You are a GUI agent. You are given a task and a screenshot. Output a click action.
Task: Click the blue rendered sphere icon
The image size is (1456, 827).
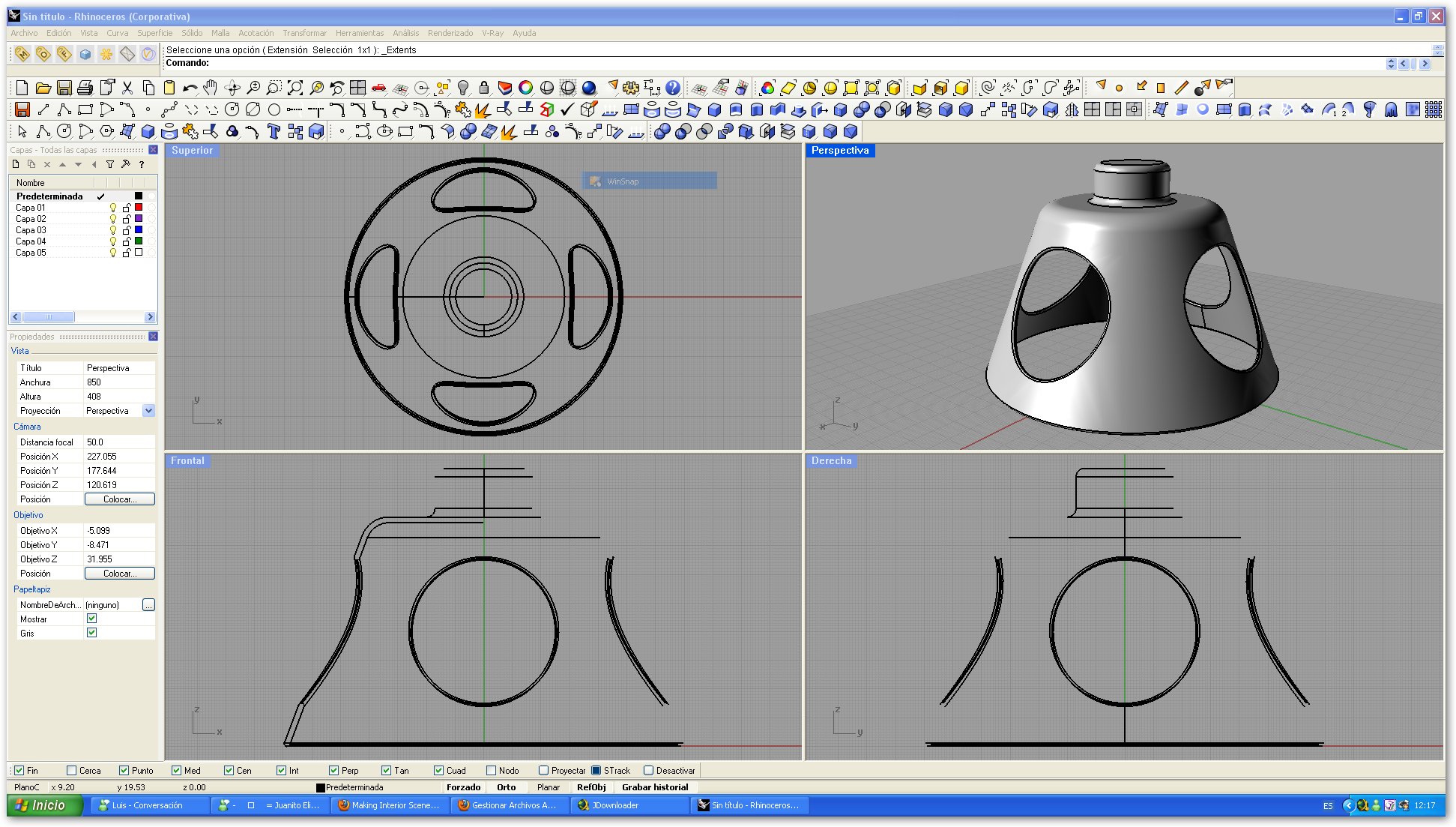[x=589, y=88]
